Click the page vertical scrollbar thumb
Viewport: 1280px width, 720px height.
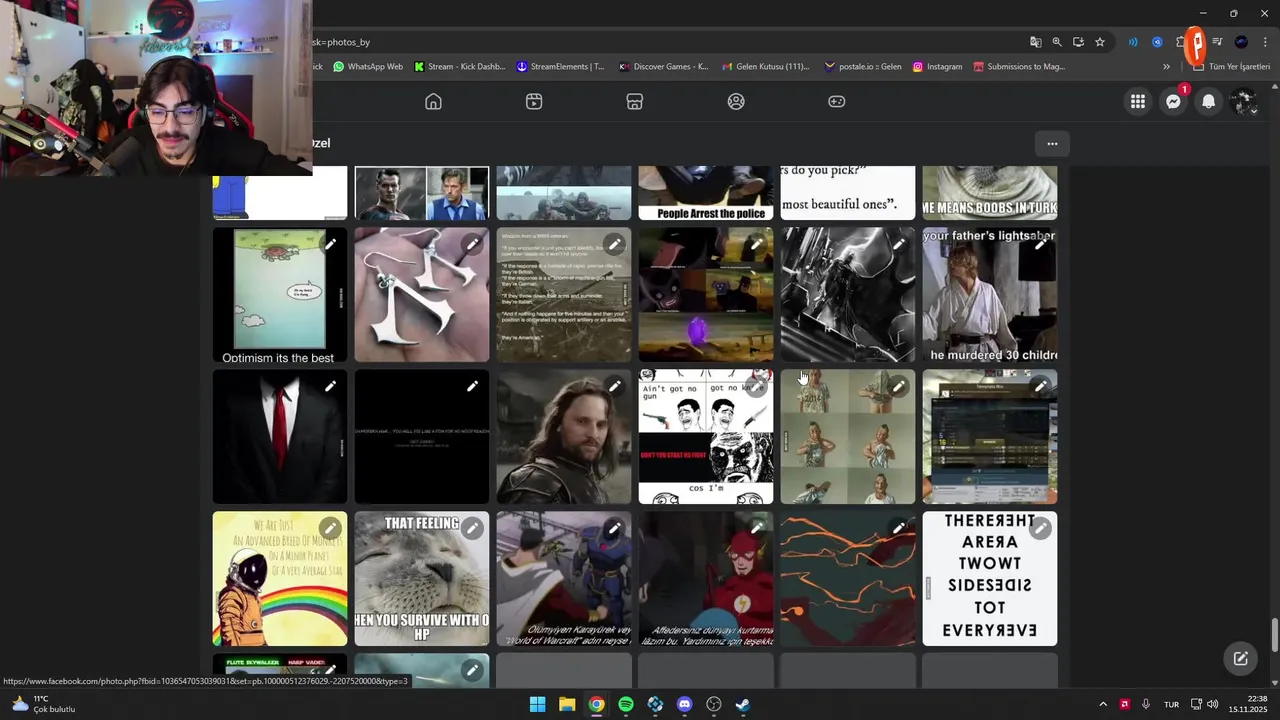tap(1274, 633)
